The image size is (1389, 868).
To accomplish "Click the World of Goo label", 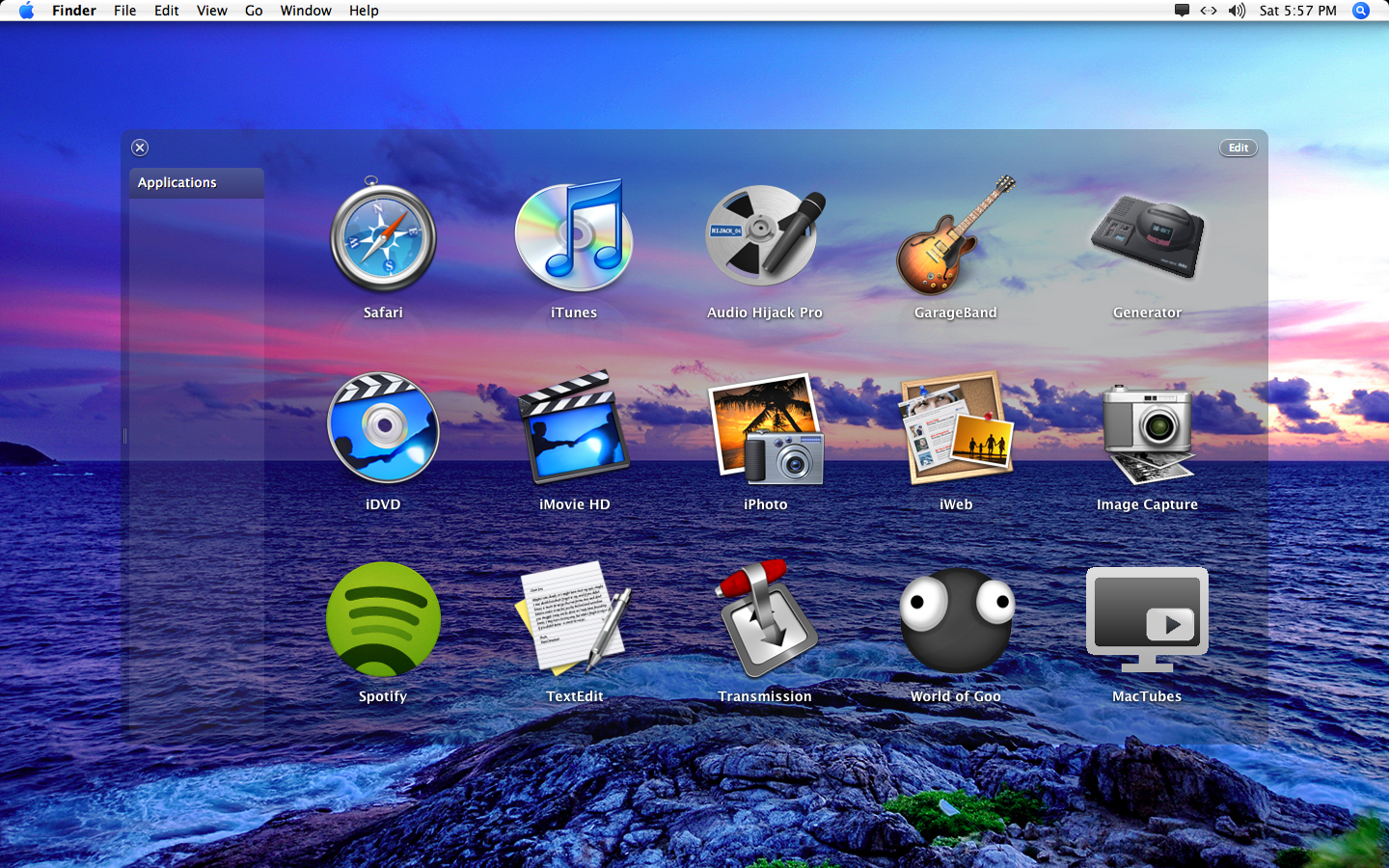I will (x=956, y=696).
